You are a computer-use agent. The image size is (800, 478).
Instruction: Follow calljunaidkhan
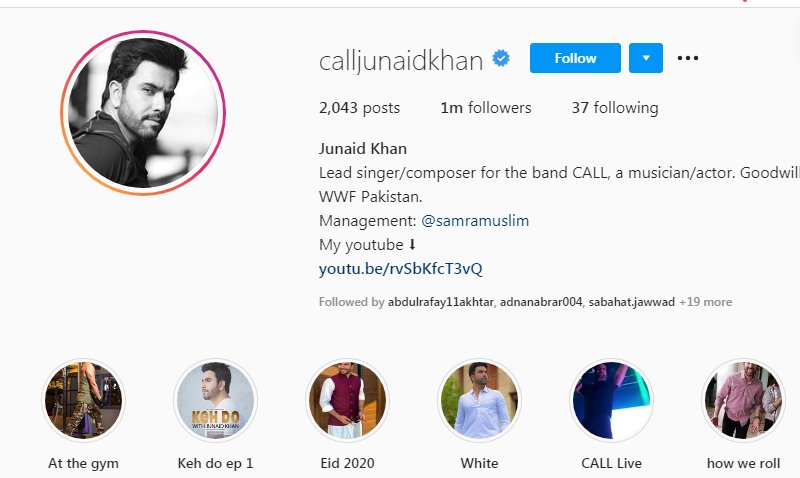pyautogui.click(x=575, y=58)
